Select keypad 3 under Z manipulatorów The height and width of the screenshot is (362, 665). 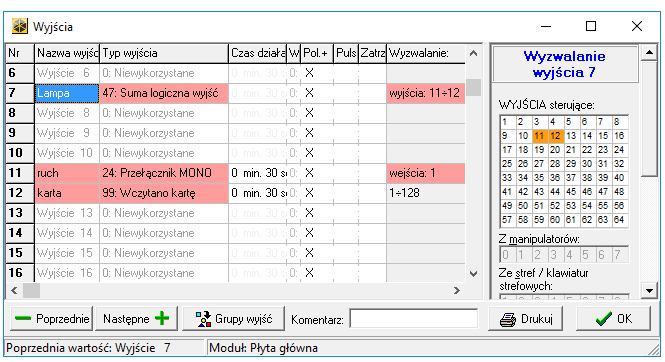tap(555, 255)
